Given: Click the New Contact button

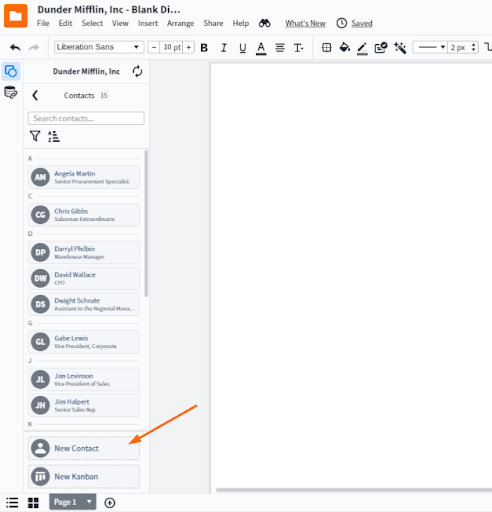Looking at the screenshot, I should click(x=84, y=448).
